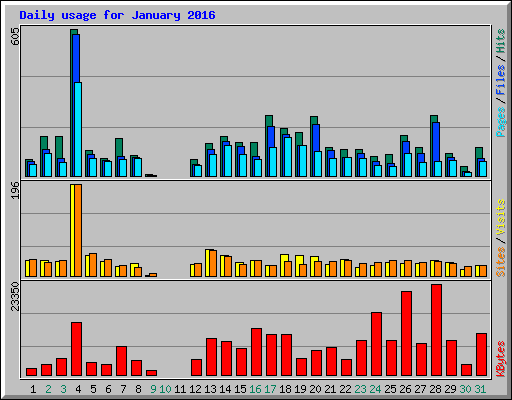Screen dimensions: 512x400
Task: Click day '1' on the x-axis
Action: [33, 389]
